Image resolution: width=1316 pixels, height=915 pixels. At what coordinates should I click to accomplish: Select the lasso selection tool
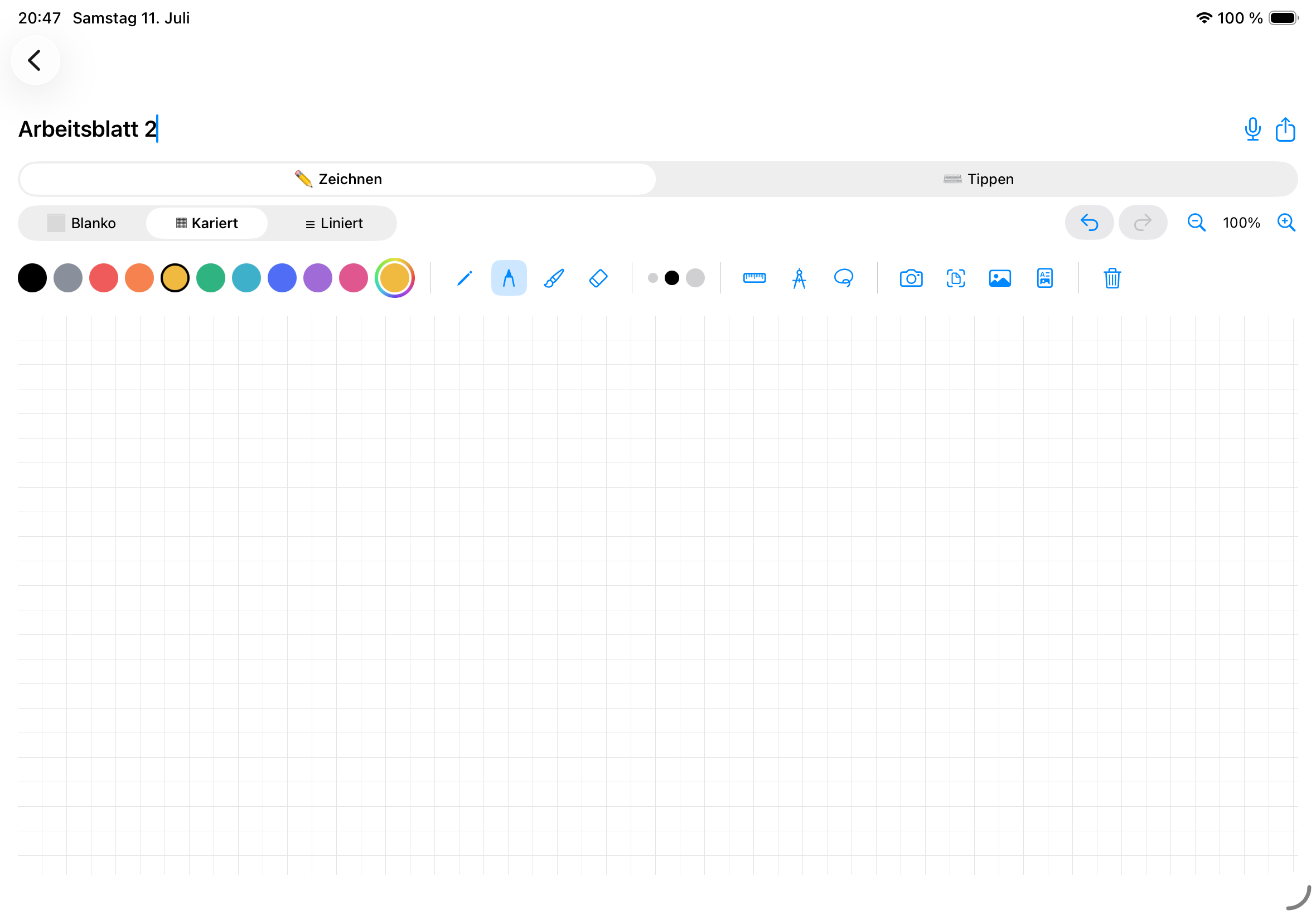(843, 278)
